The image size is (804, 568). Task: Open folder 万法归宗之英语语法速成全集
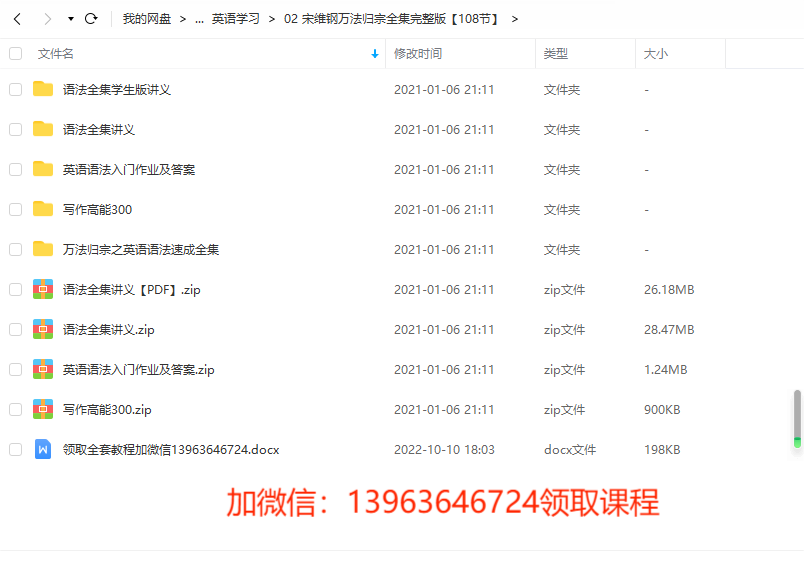pyautogui.click(x=141, y=250)
